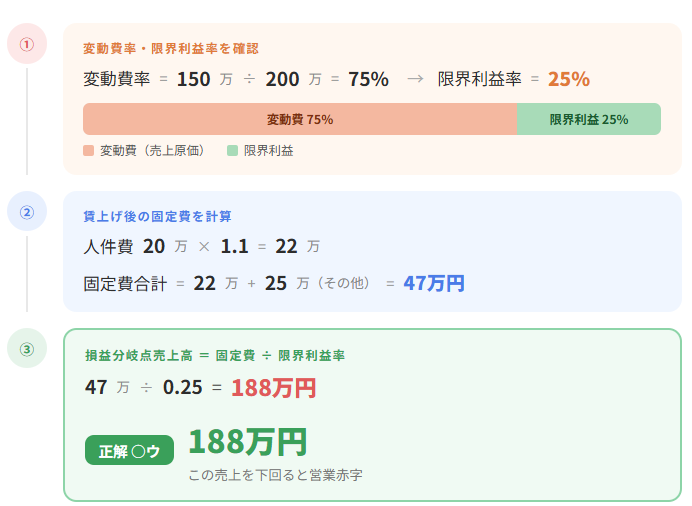Click the note この売上を下回ると営業赤字
Image resolution: width=692 pixels, height=506 pixels.
[x=275, y=474]
